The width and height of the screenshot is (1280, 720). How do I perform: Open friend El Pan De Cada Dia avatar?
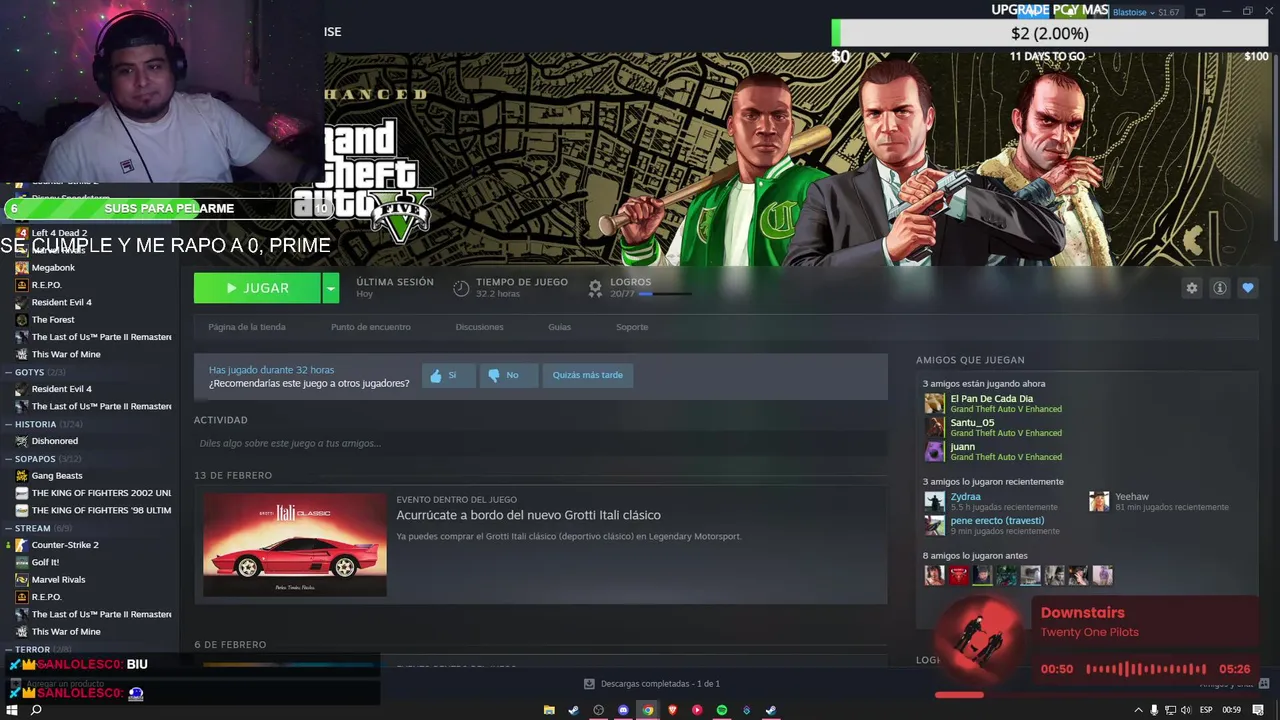point(934,403)
